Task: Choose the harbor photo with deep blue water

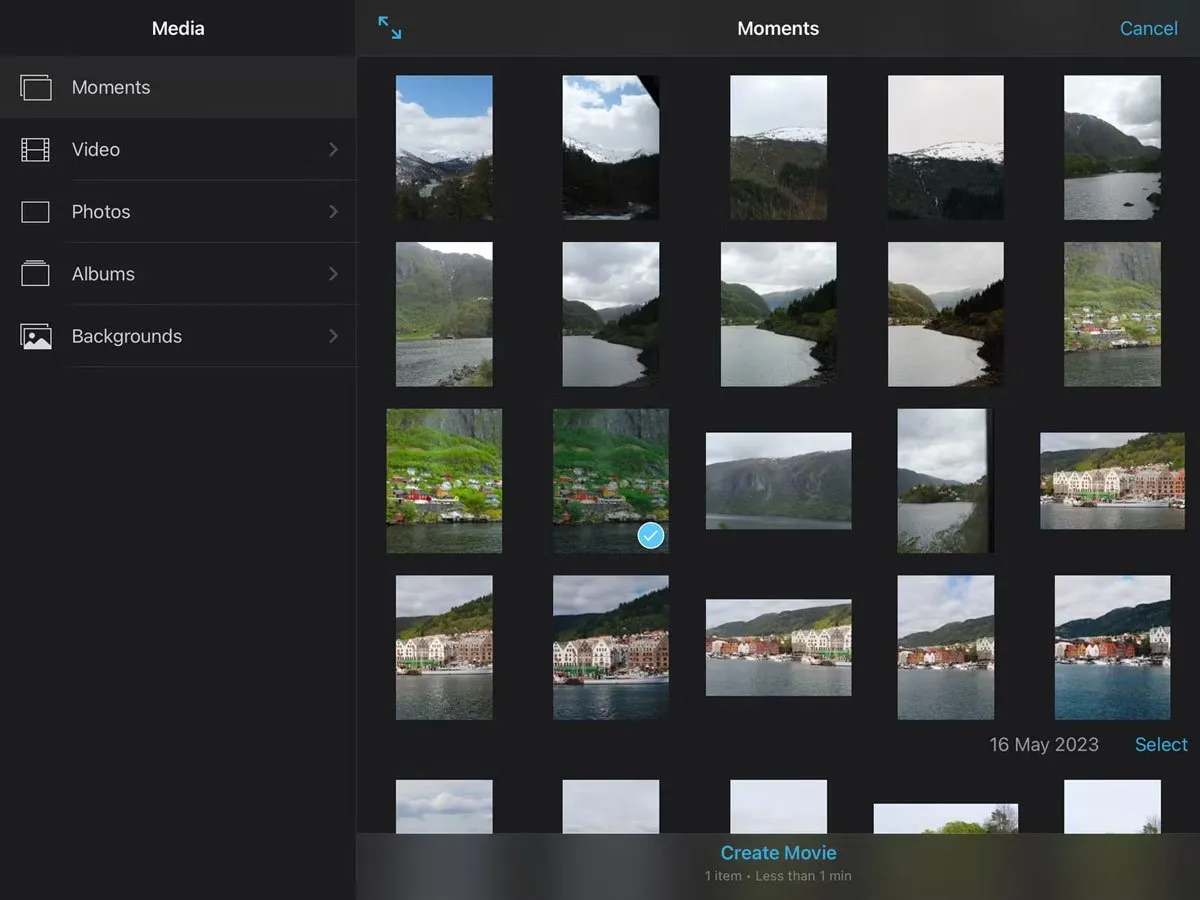Action: pos(1112,647)
